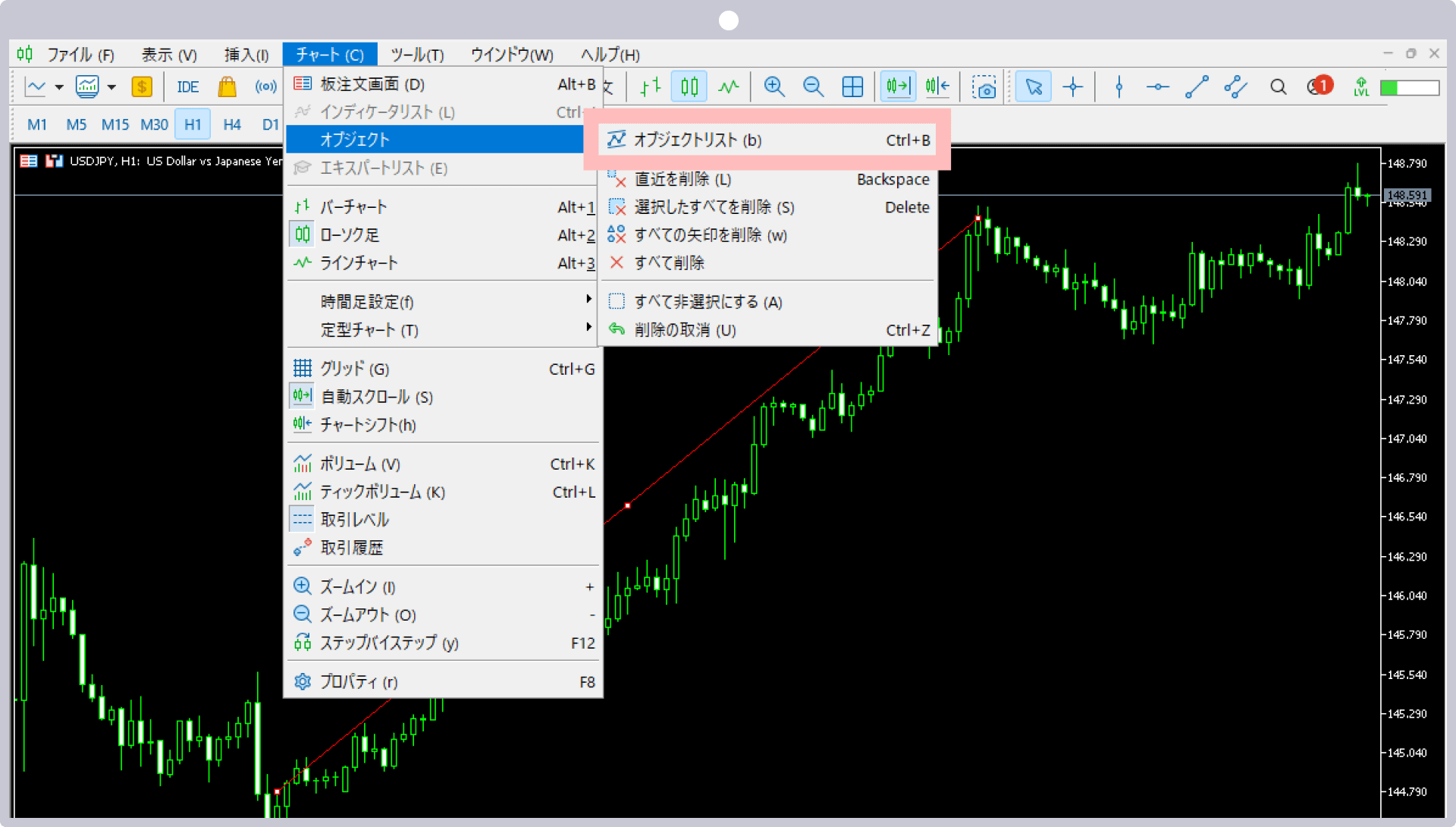Click the green LVL level icon
This screenshot has width=1456, height=827.
[x=1362, y=86]
